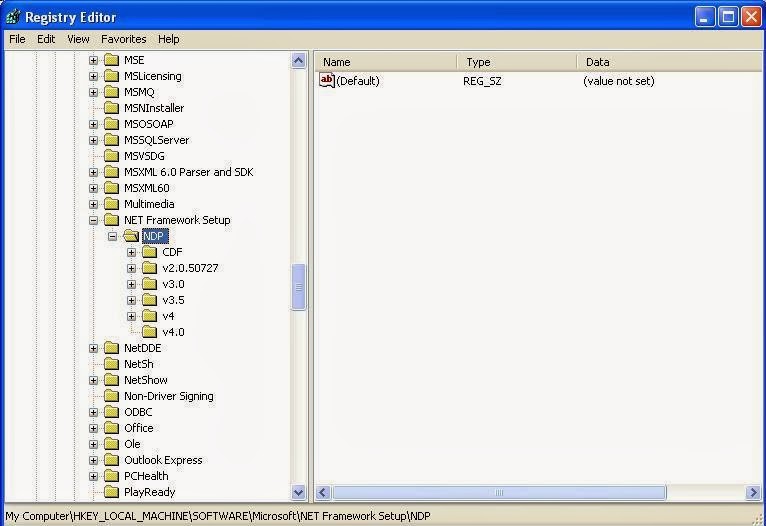The image size is (766, 526).
Task: Expand the MSMQ key
Action: tap(93, 92)
